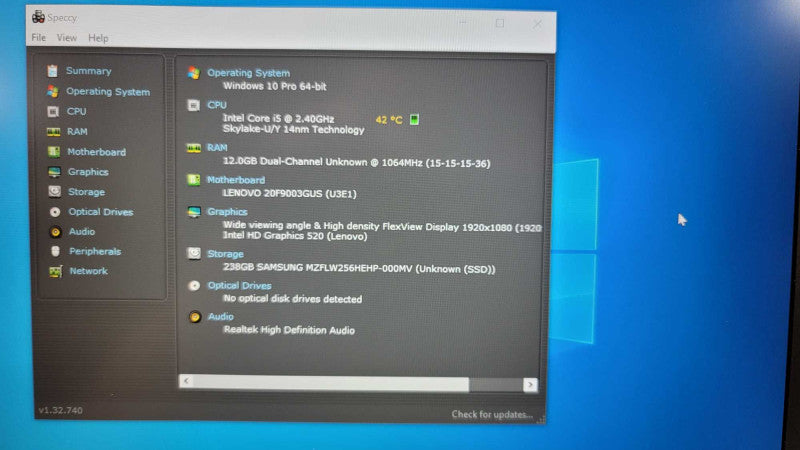The height and width of the screenshot is (450, 800).
Task: Select Optical Drives in the sidebar
Action: click(101, 212)
